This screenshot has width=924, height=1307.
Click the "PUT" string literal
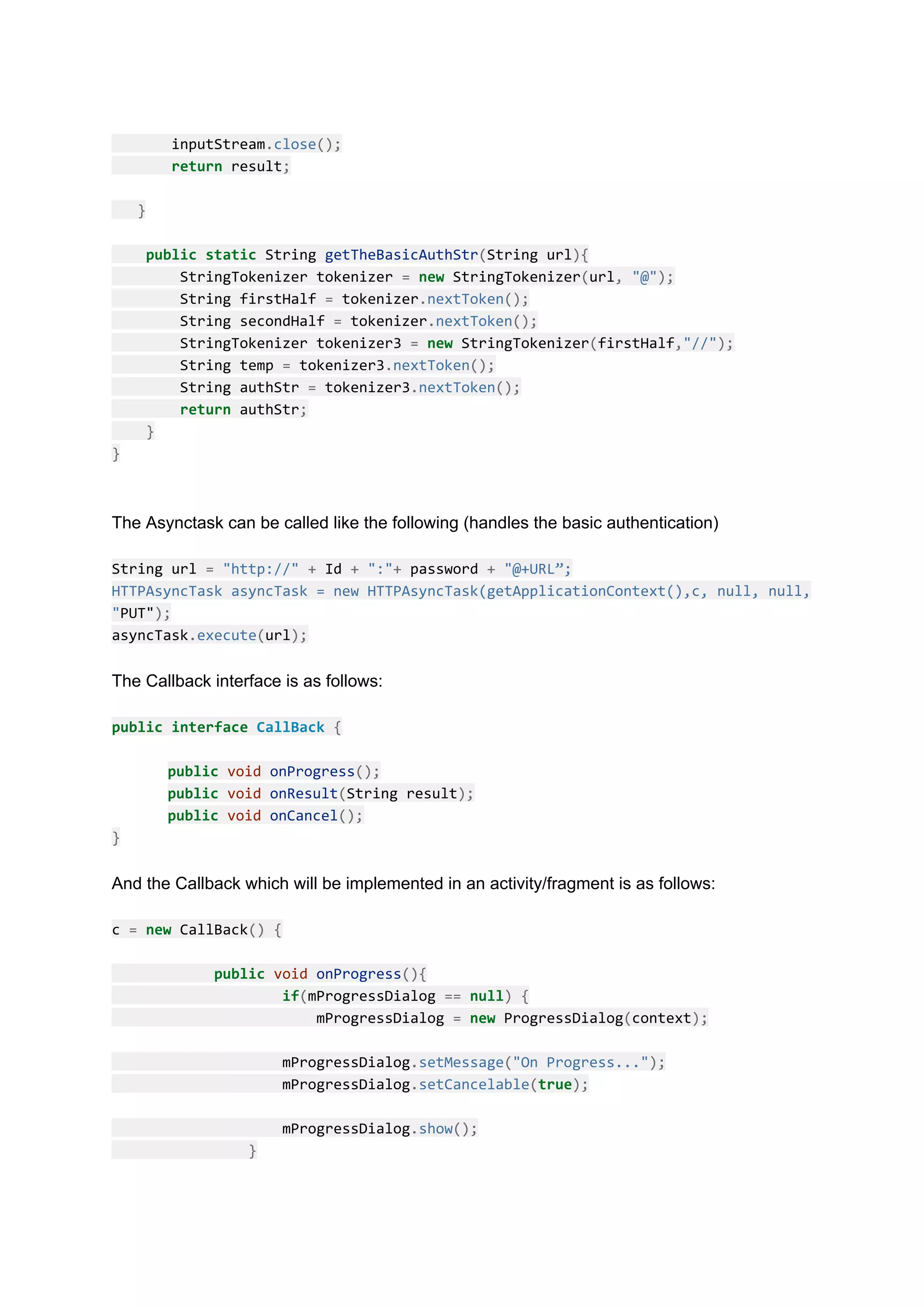point(133,613)
